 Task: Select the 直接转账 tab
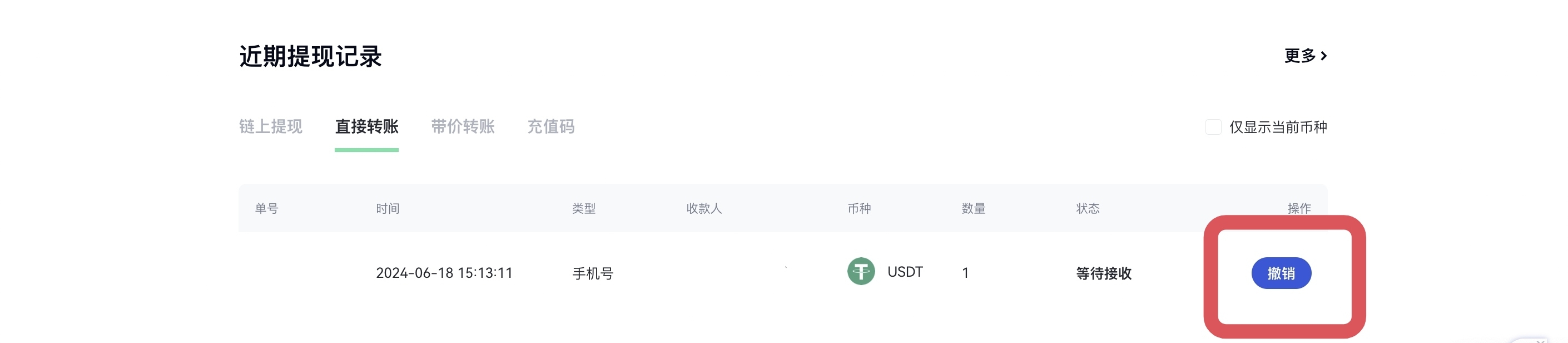366,127
